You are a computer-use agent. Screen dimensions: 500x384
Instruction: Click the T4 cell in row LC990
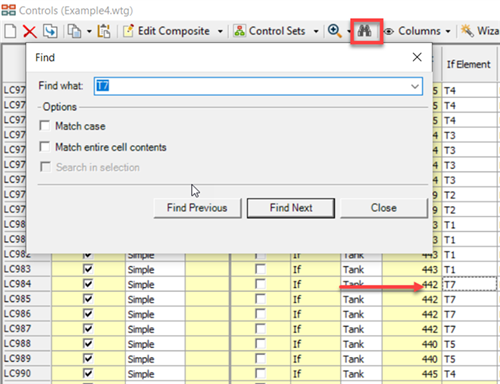point(469,374)
